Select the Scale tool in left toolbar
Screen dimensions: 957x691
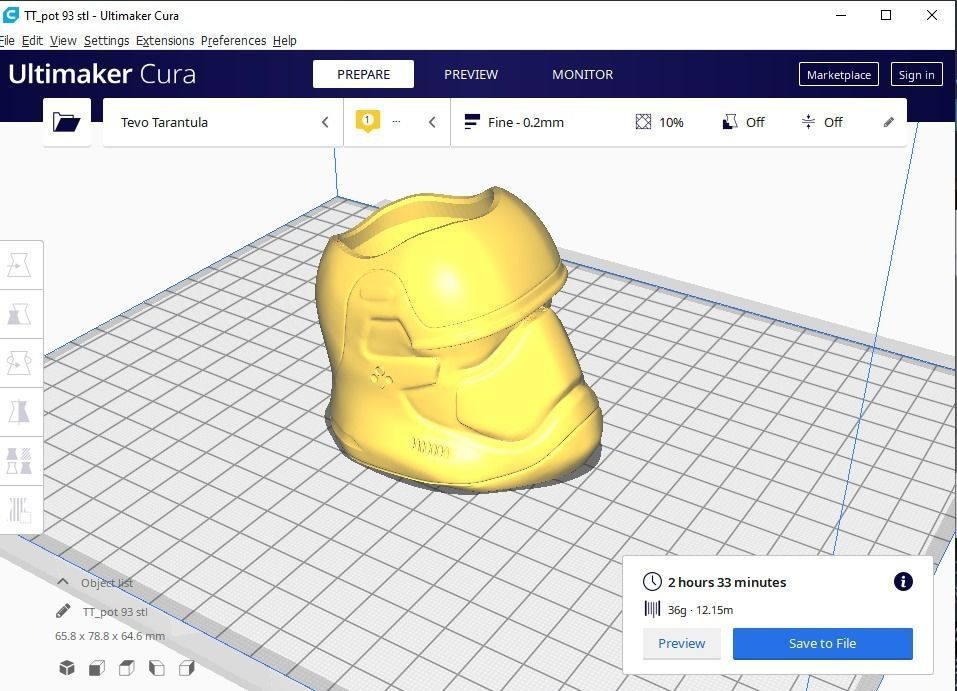tap(20, 314)
